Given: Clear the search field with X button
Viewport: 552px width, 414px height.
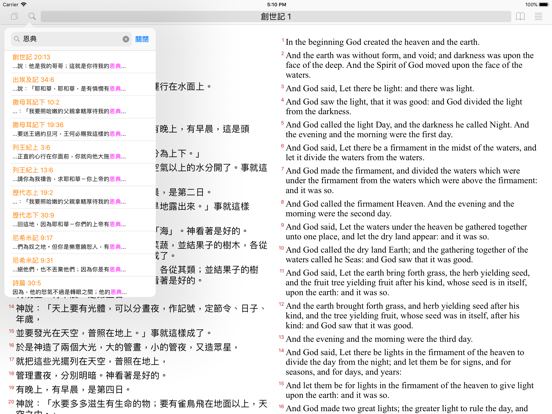Looking at the screenshot, I should [126, 39].
